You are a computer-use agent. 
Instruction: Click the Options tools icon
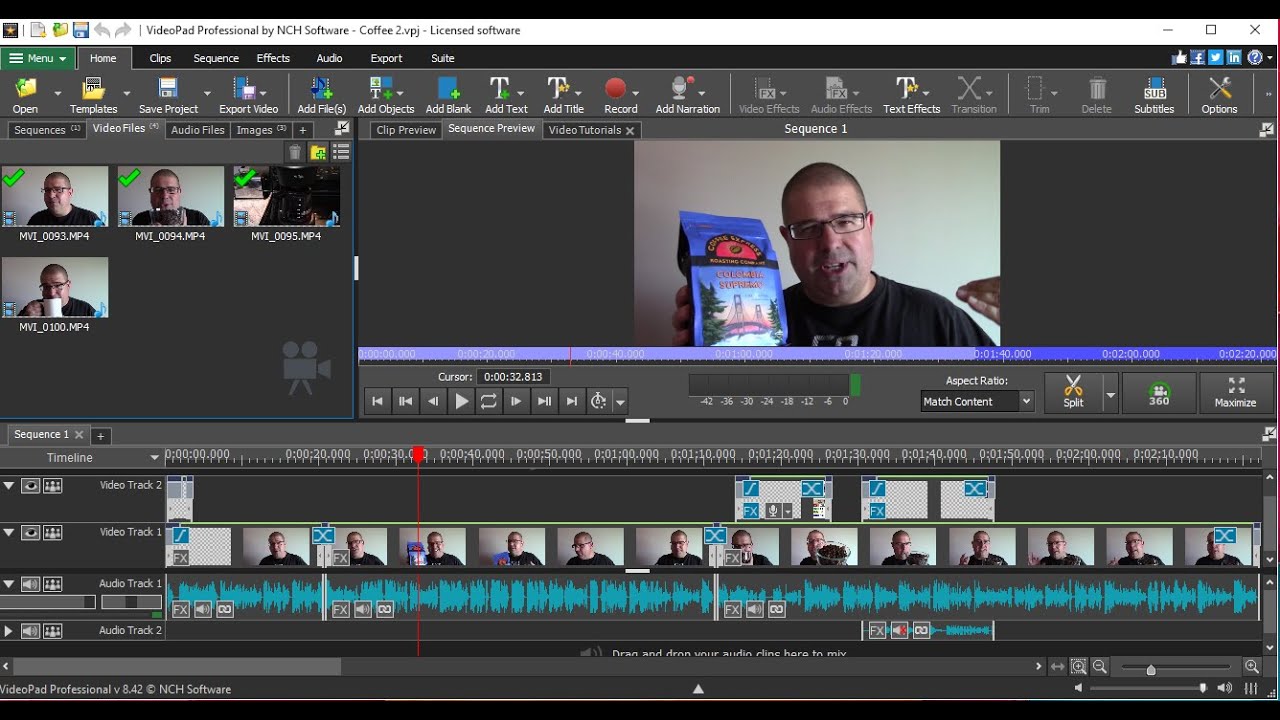[1219, 90]
